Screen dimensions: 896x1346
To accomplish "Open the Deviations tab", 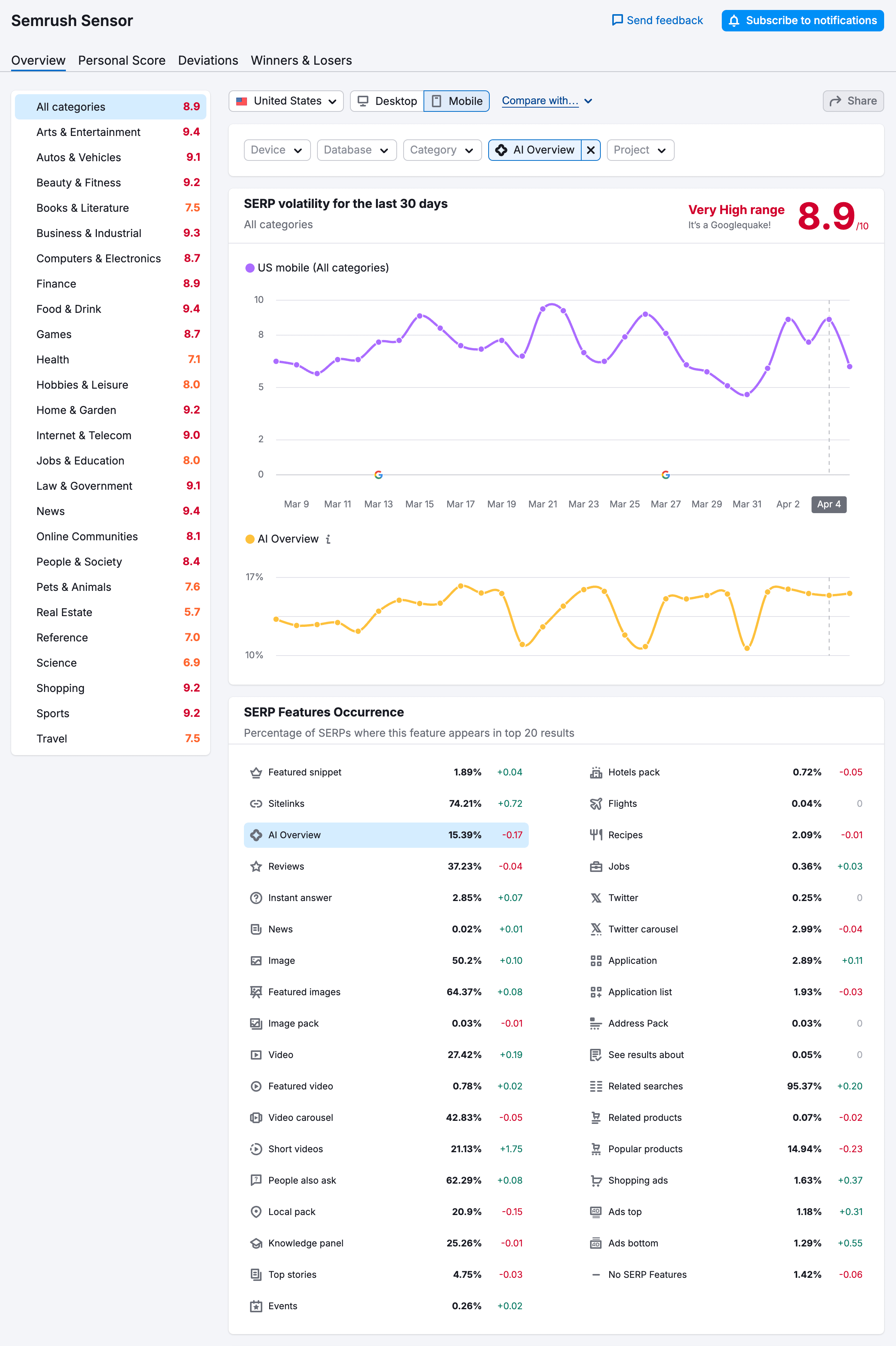I will 208,61.
